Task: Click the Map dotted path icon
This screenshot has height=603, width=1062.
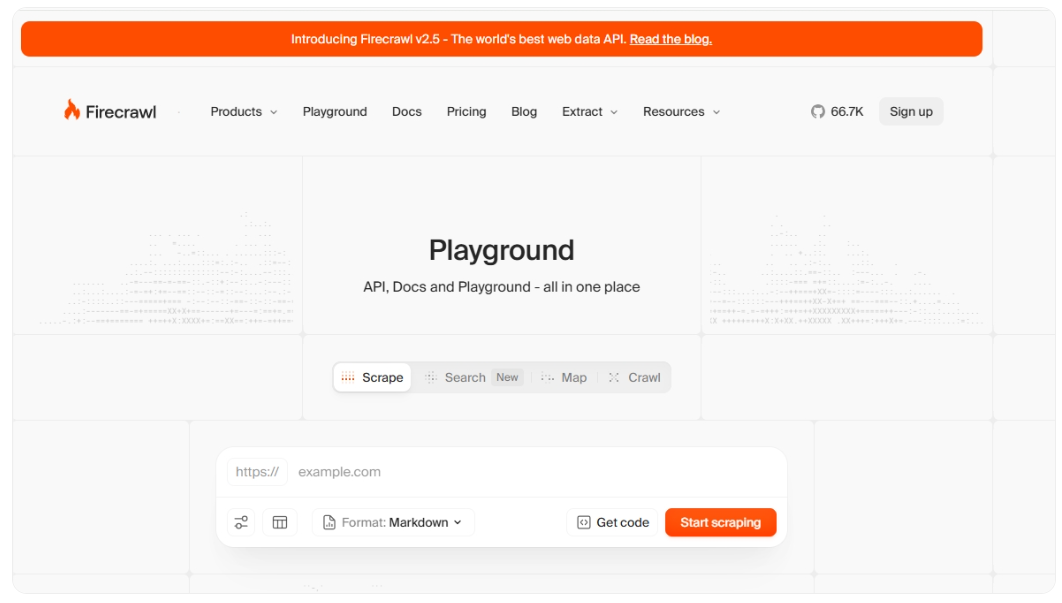Action: click(547, 377)
